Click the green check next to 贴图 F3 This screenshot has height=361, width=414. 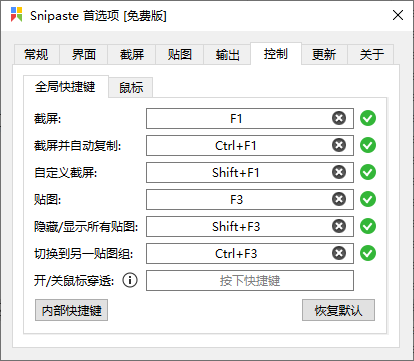(368, 199)
